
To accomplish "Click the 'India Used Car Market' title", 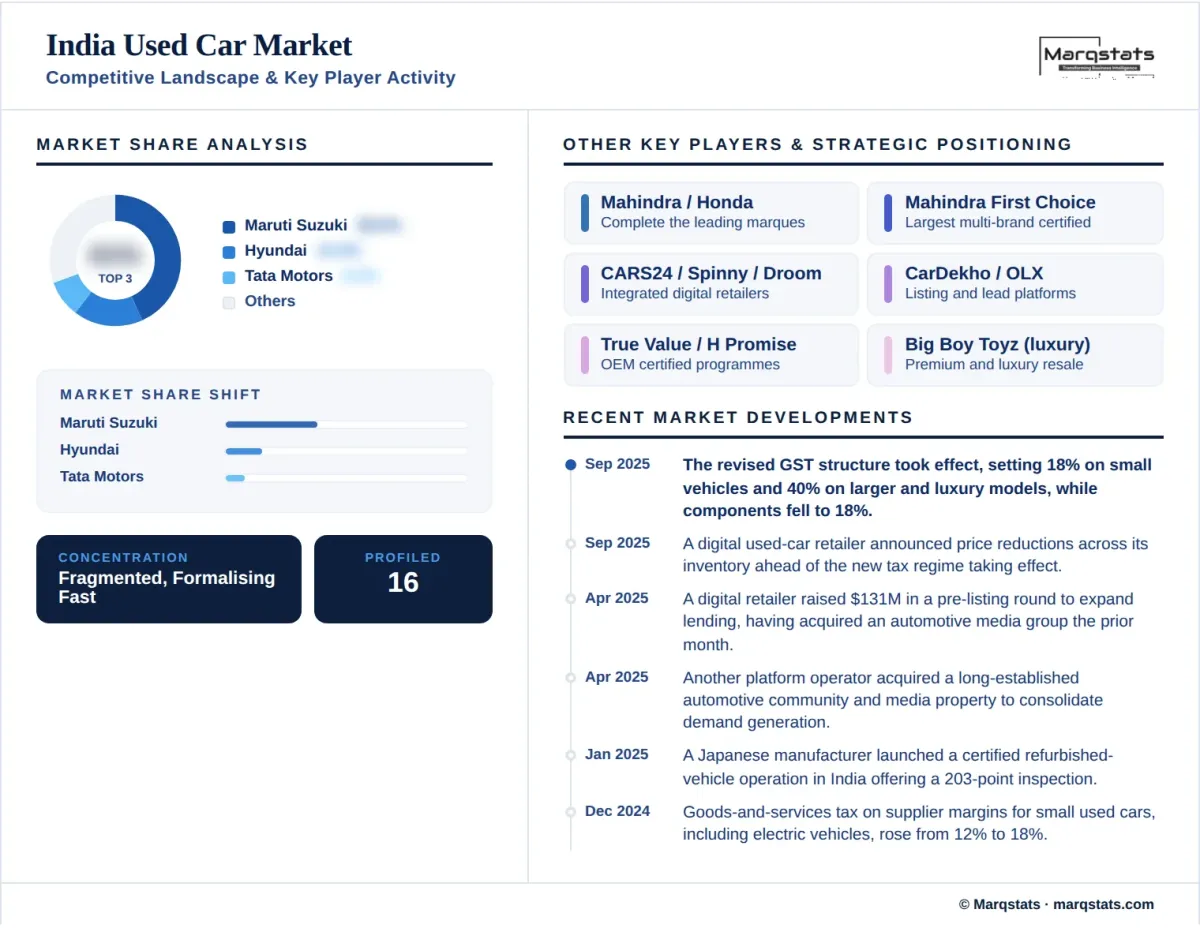I will click(x=199, y=45).
